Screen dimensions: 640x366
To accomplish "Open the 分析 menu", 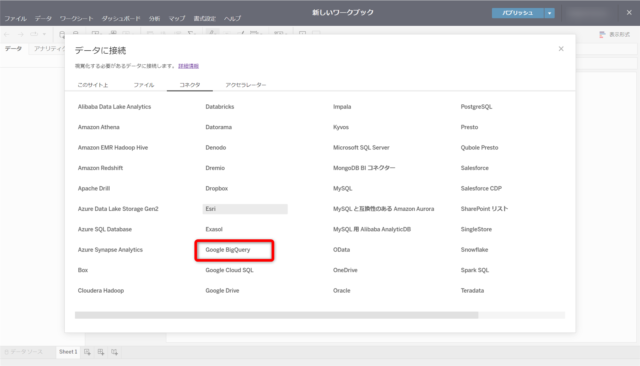I will click(154, 19).
